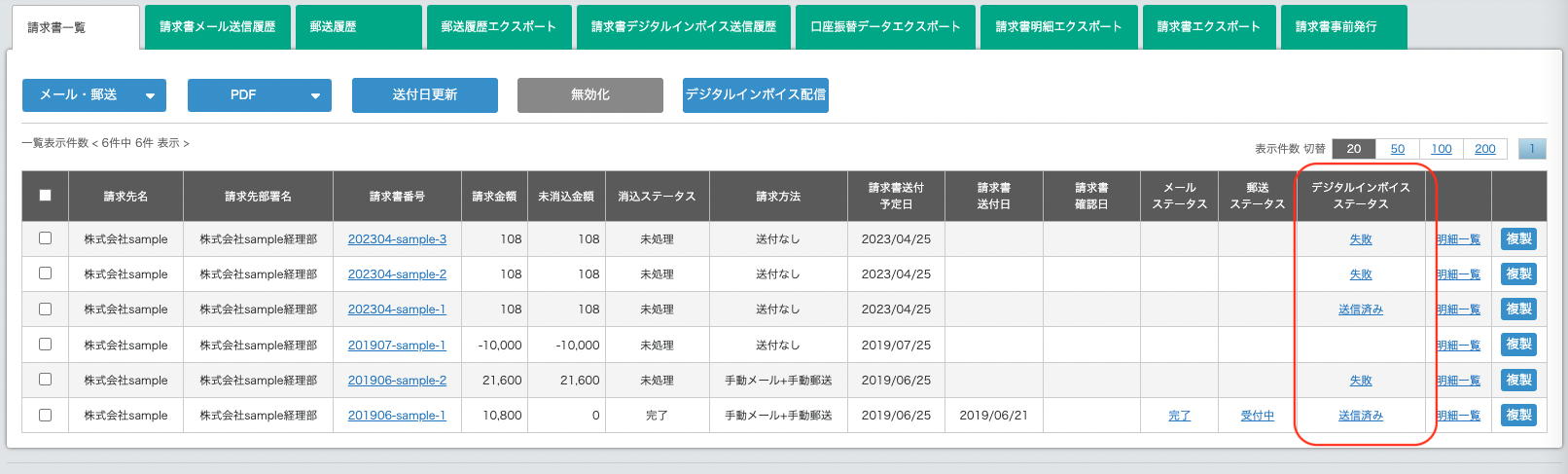
Task: Set display count to 20
Action: point(1354,149)
